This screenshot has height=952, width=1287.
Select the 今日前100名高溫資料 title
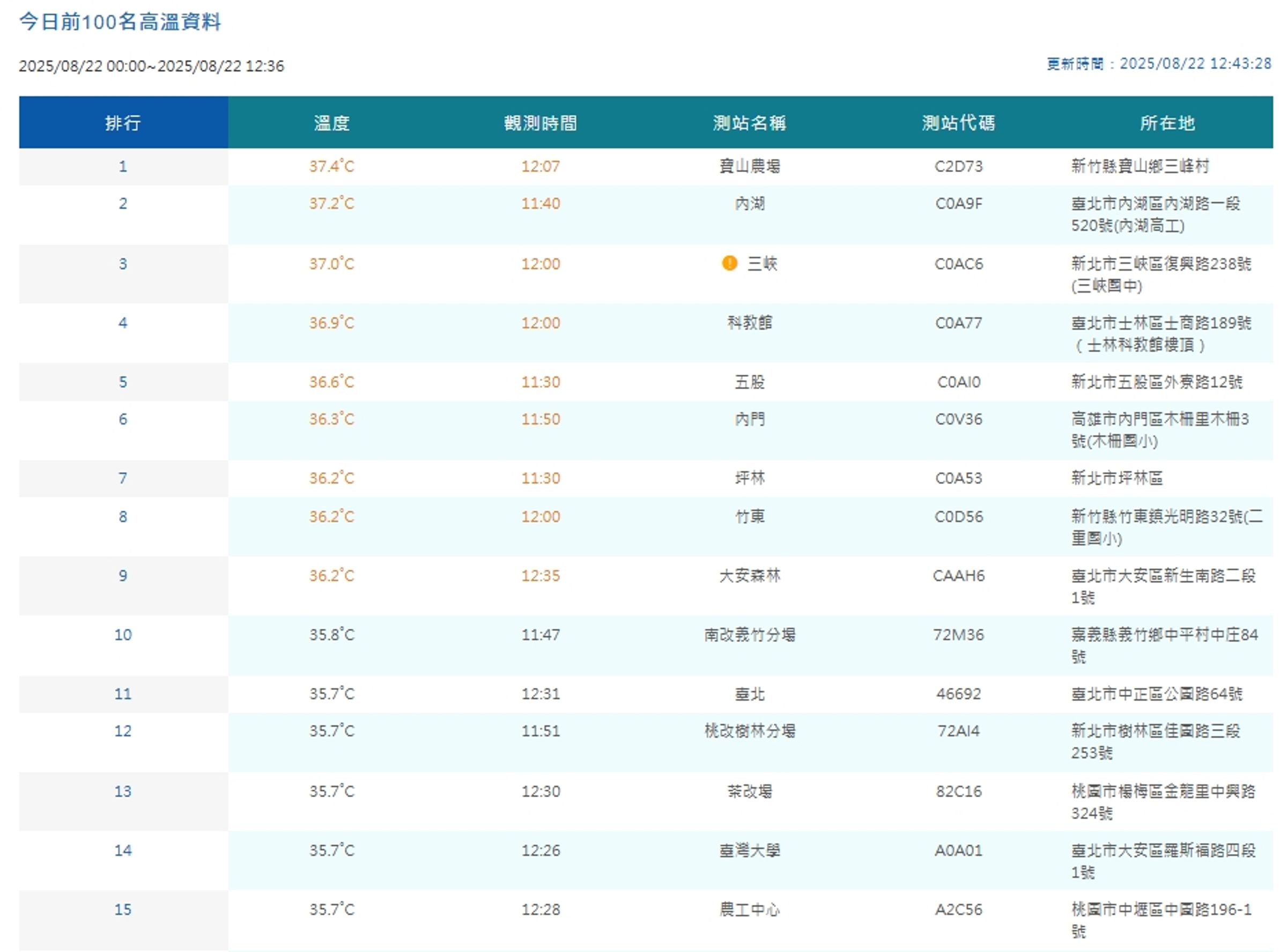[x=121, y=22]
